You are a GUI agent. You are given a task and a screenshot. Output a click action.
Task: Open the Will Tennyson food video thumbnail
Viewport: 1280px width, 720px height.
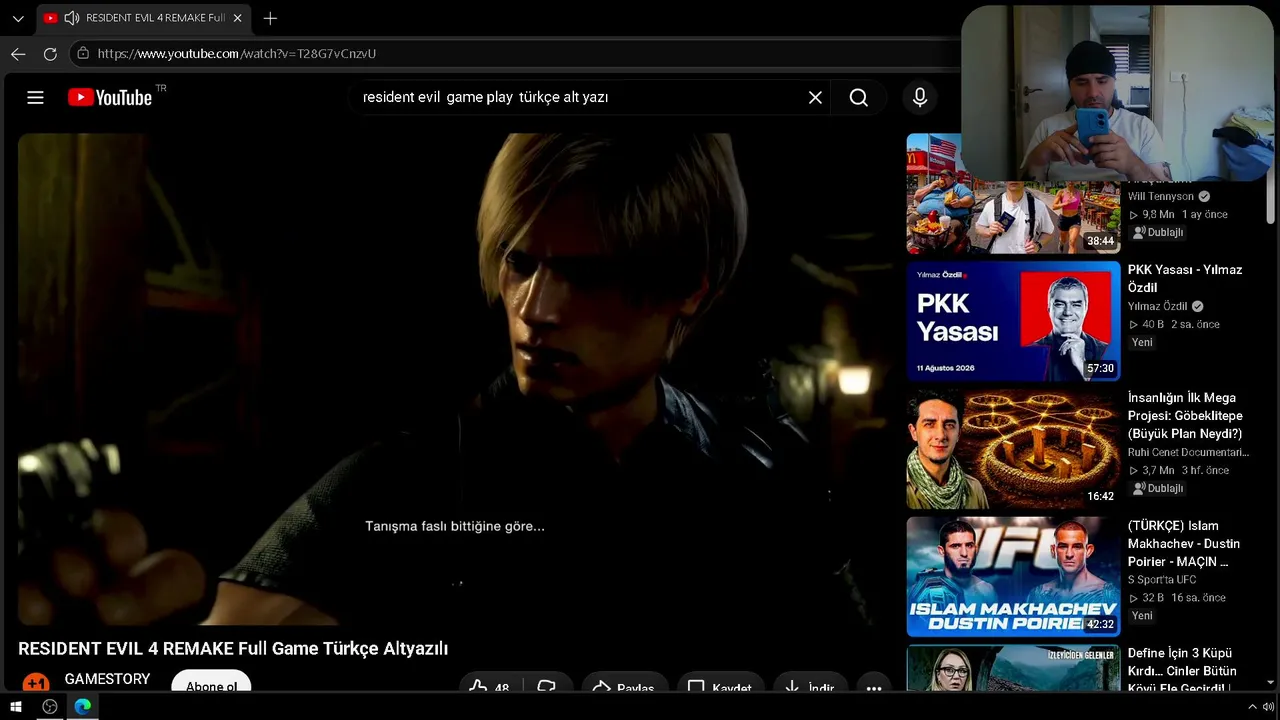click(x=1013, y=194)
